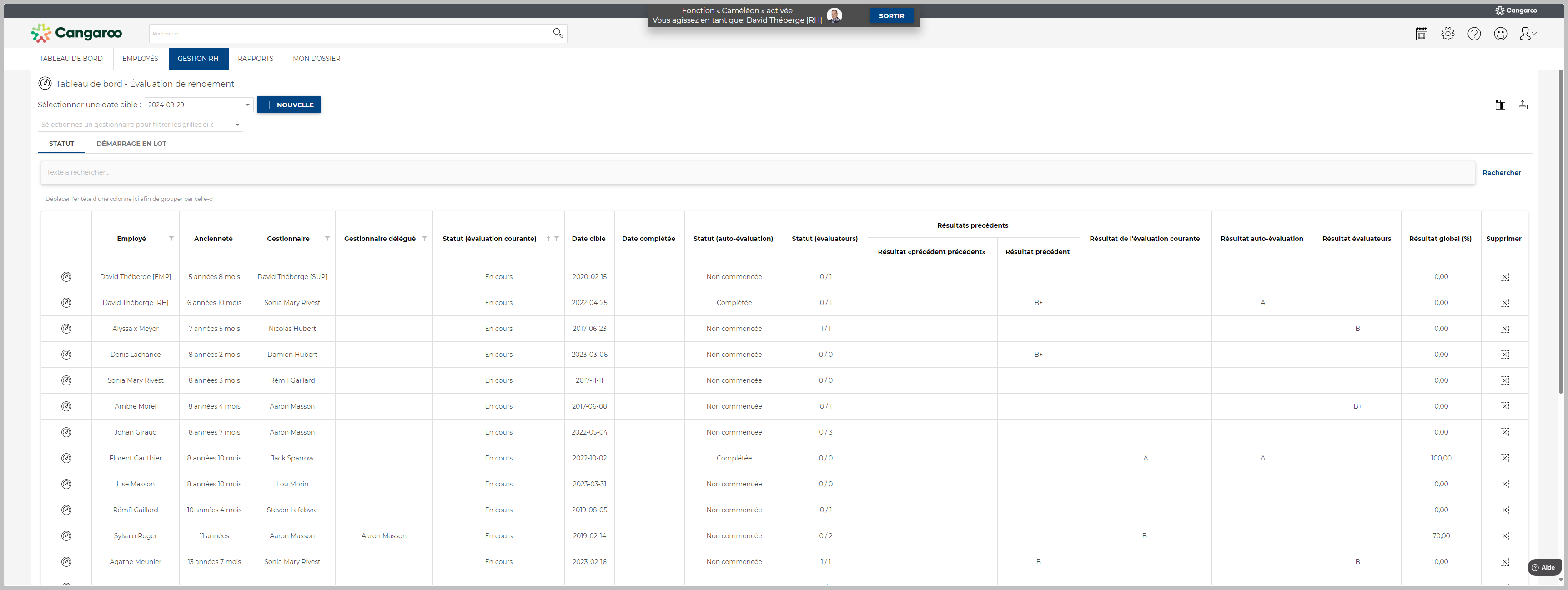1568x590 pixels.
Task: Open evaluation icon for Alyssa x Meyer
Action: pyautogui.click(x=66, y=329)
